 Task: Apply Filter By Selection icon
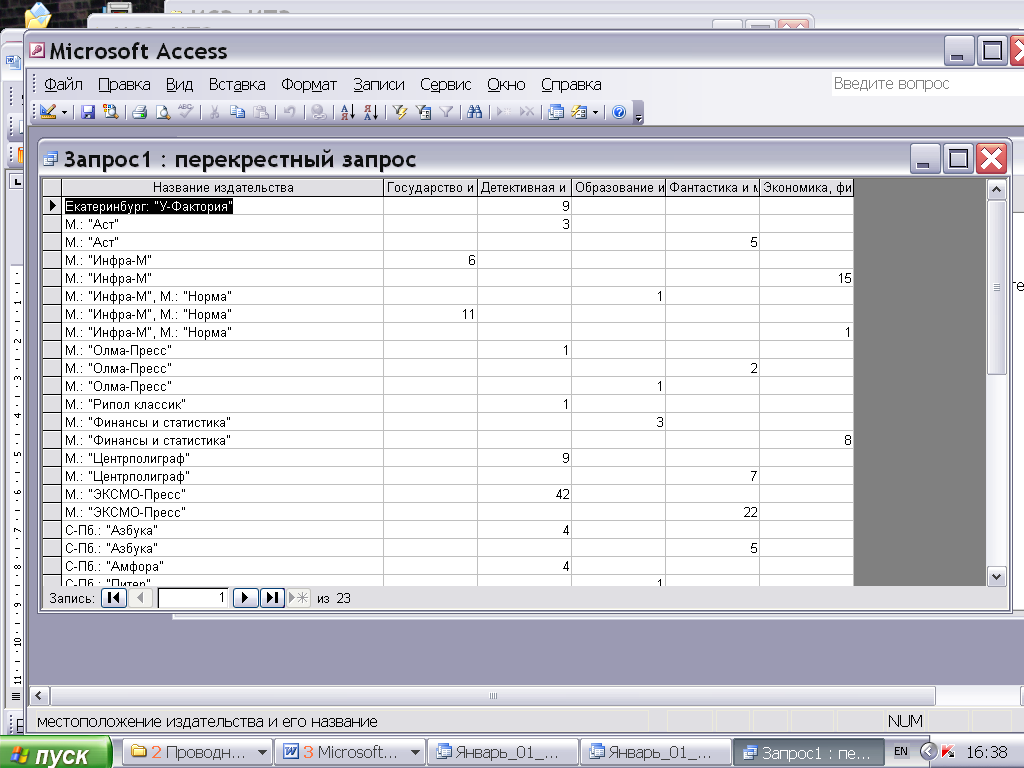pos(400,112)
